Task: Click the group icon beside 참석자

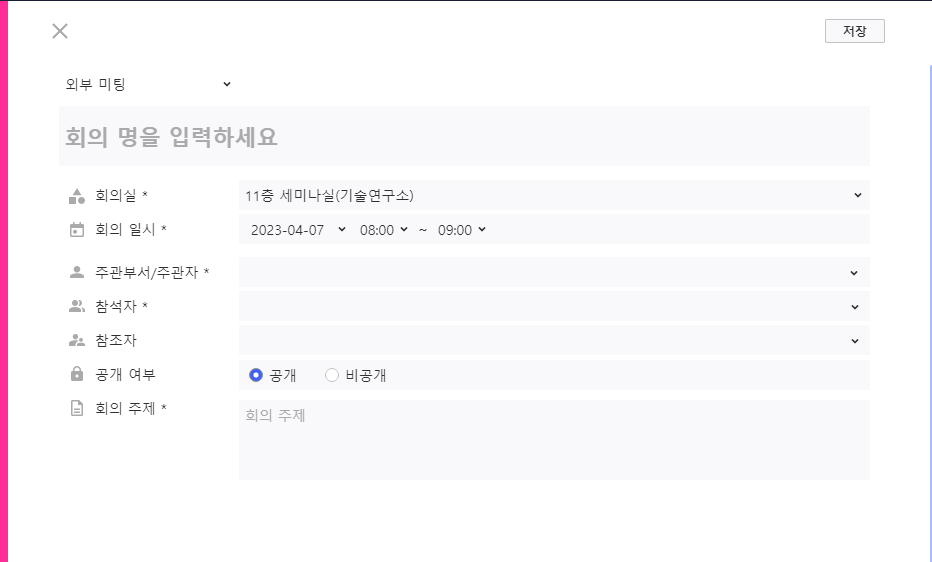Action: click(x=77, y=307)
